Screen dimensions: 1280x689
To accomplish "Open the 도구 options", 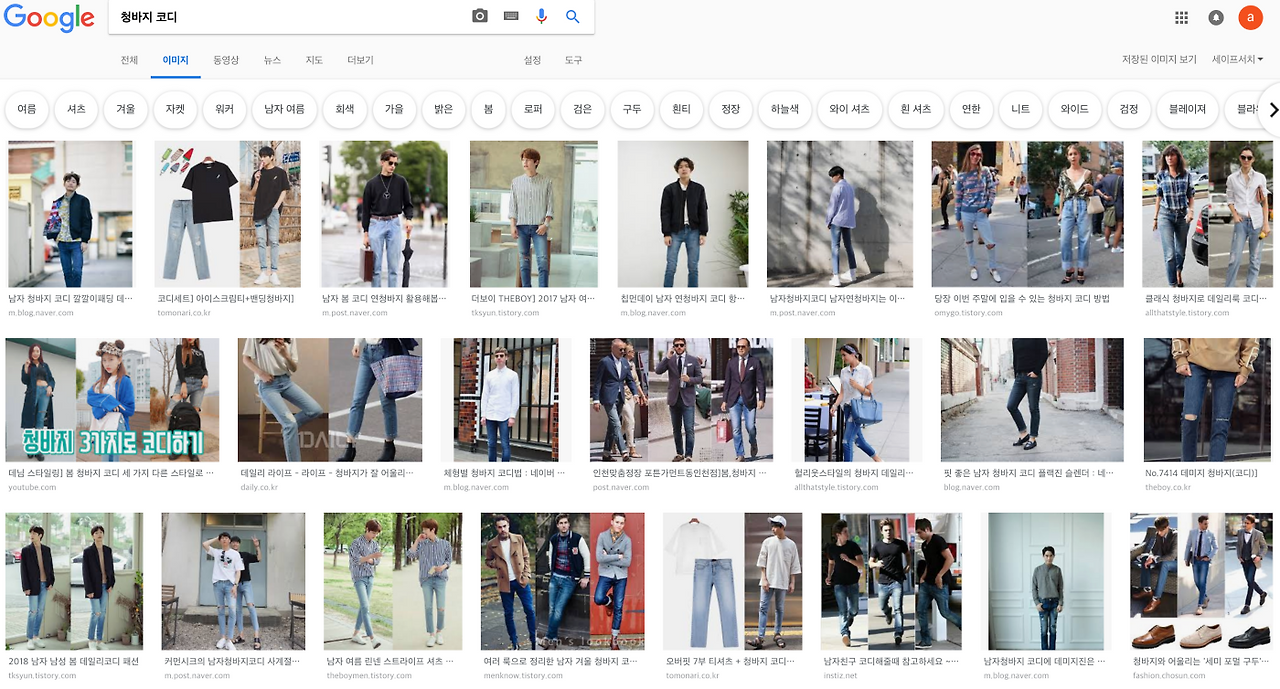I will pos(573,60).
